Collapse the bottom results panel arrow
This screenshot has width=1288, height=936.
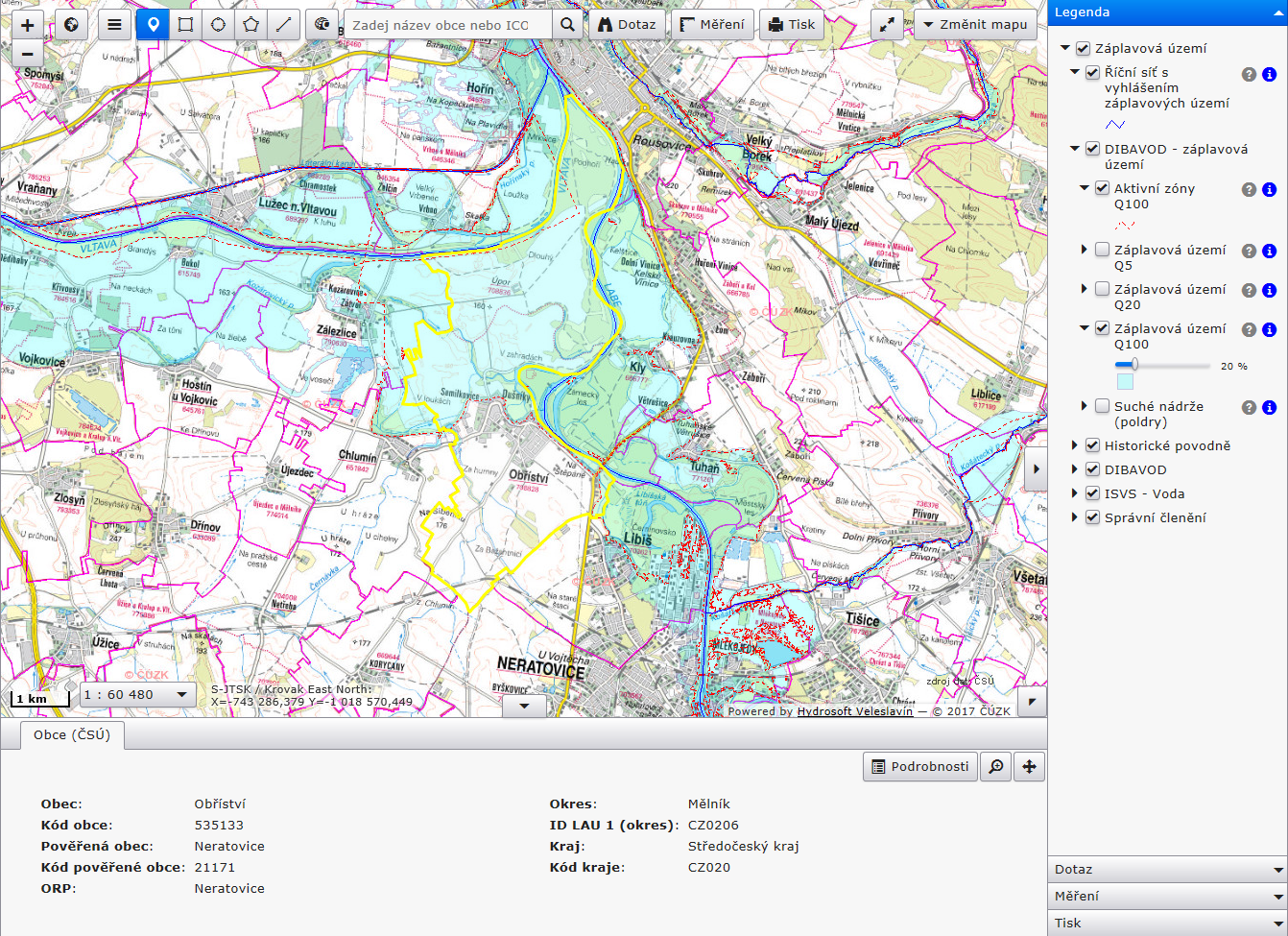(524, 706)
